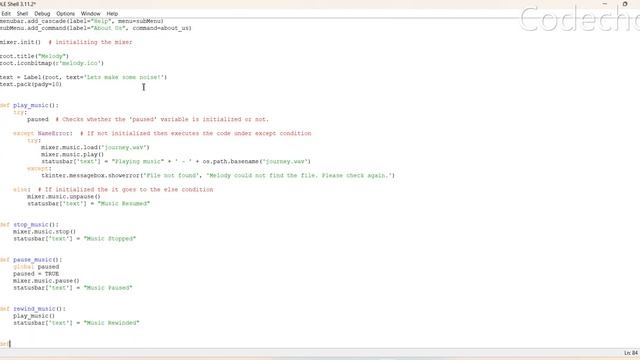Click the else: 'If initialized' comment line

pyautogui.click(x=113, y=189)
